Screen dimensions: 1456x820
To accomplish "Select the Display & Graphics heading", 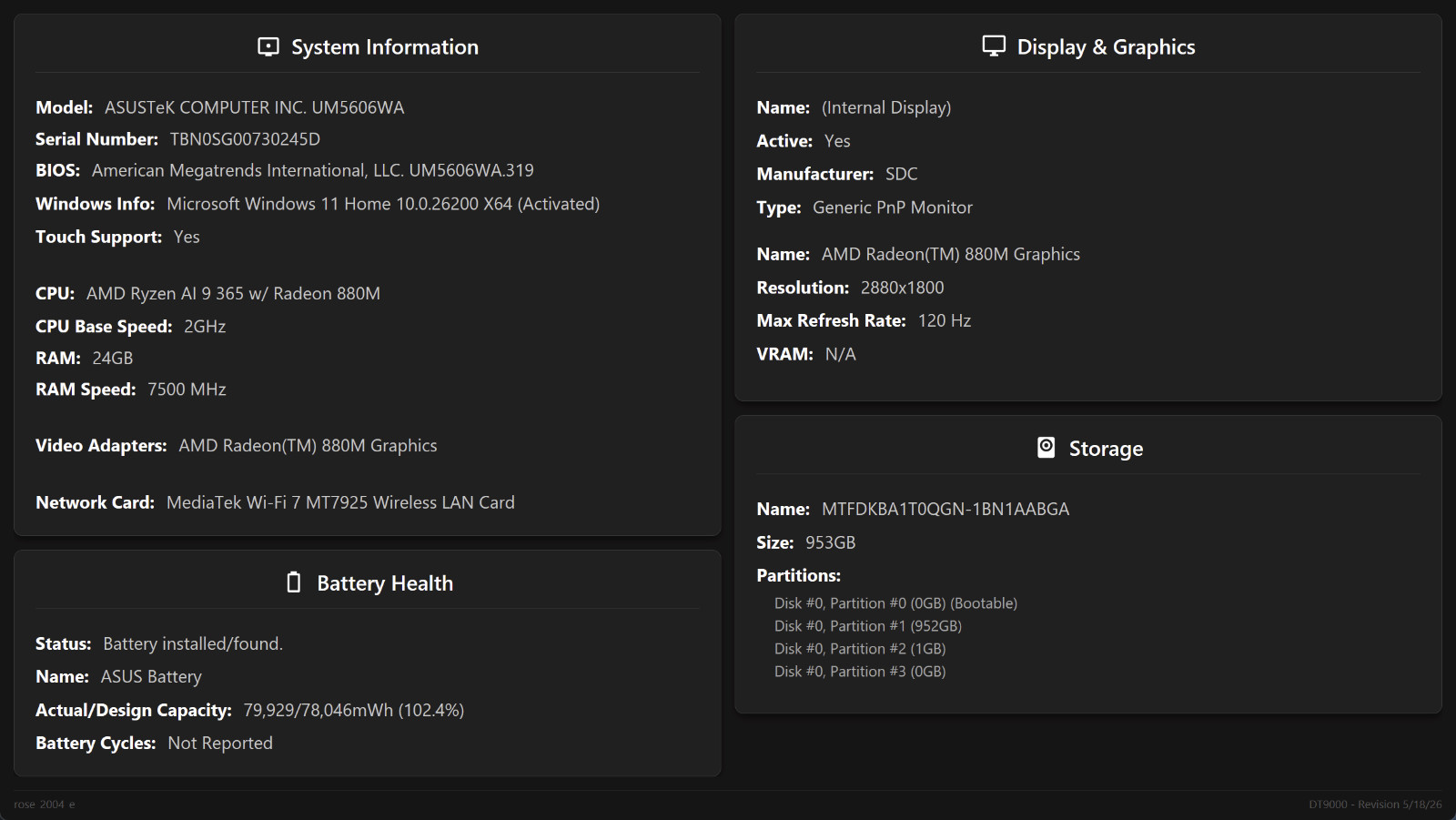I will (x=1106, y=46).
